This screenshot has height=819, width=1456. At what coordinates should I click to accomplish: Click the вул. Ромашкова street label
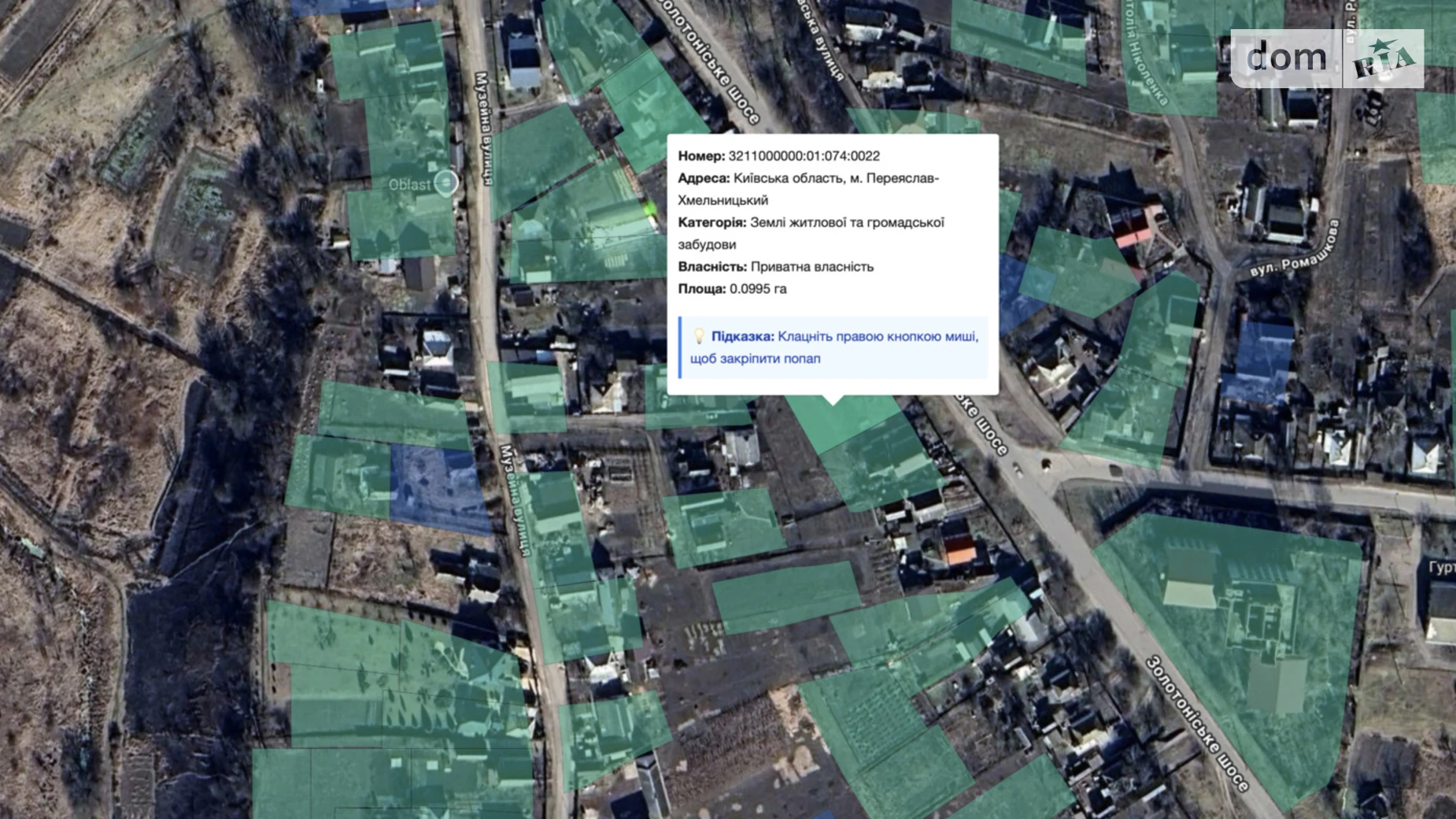click(x=1295, y=248)
